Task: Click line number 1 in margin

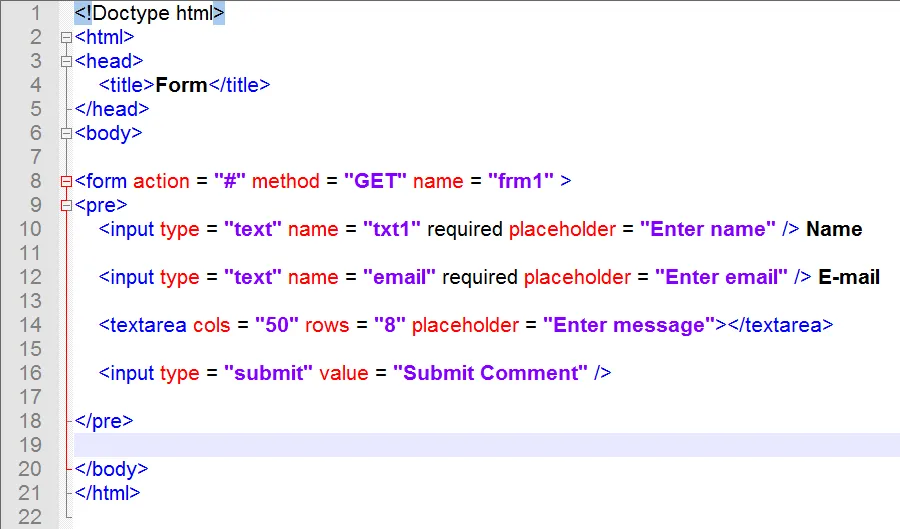Action: (x=36, y=13)
